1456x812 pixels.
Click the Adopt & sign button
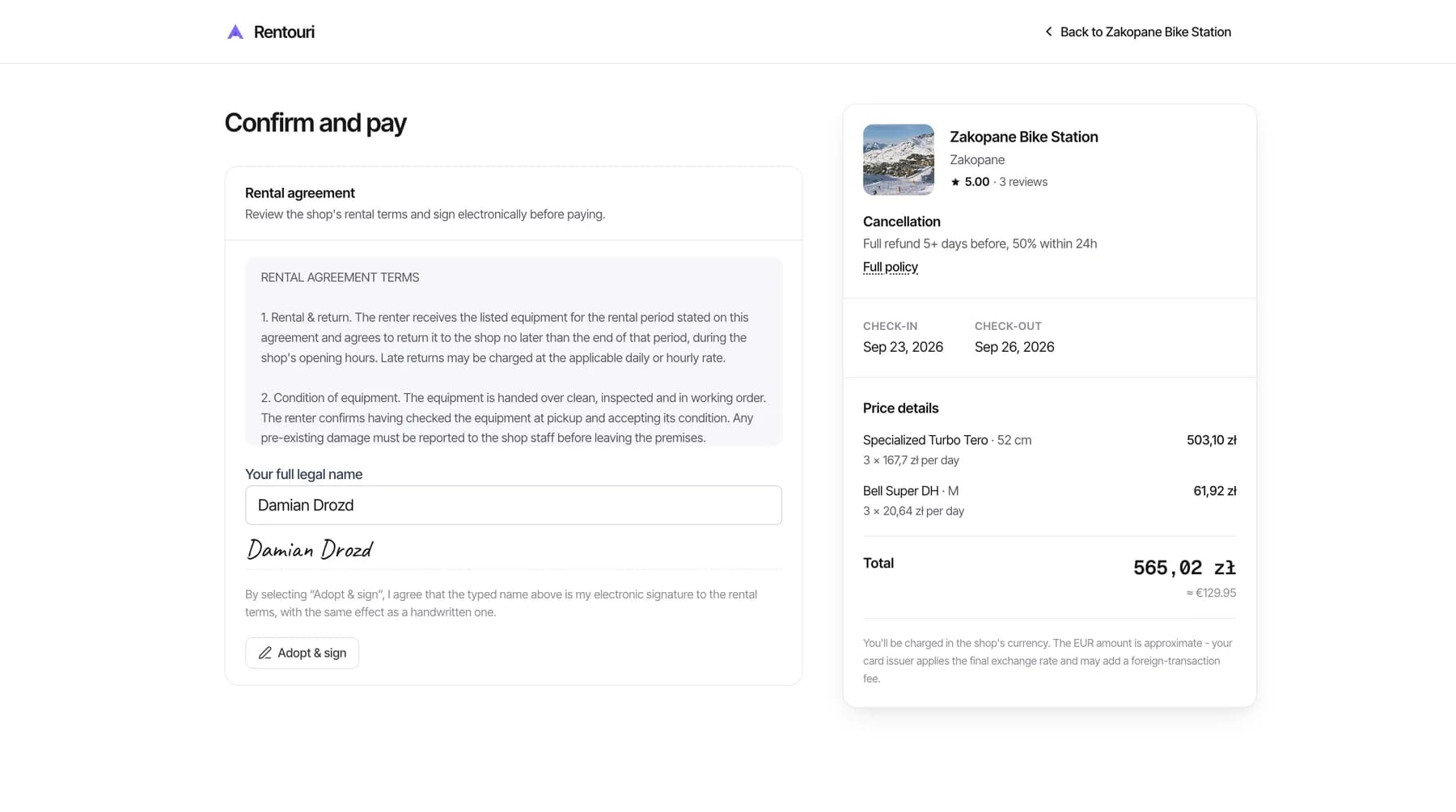point(302,653)
